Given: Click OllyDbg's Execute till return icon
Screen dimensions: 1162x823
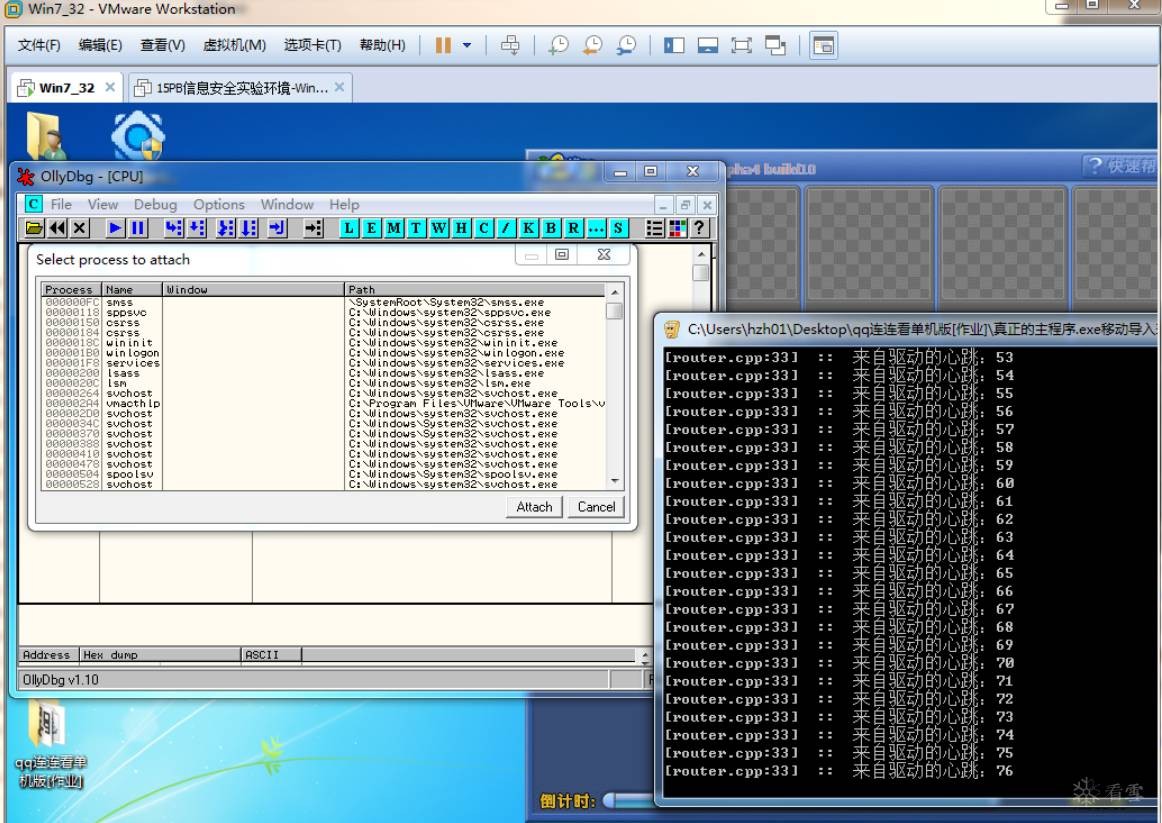Looking at the screenshot, I should point(277,228).
